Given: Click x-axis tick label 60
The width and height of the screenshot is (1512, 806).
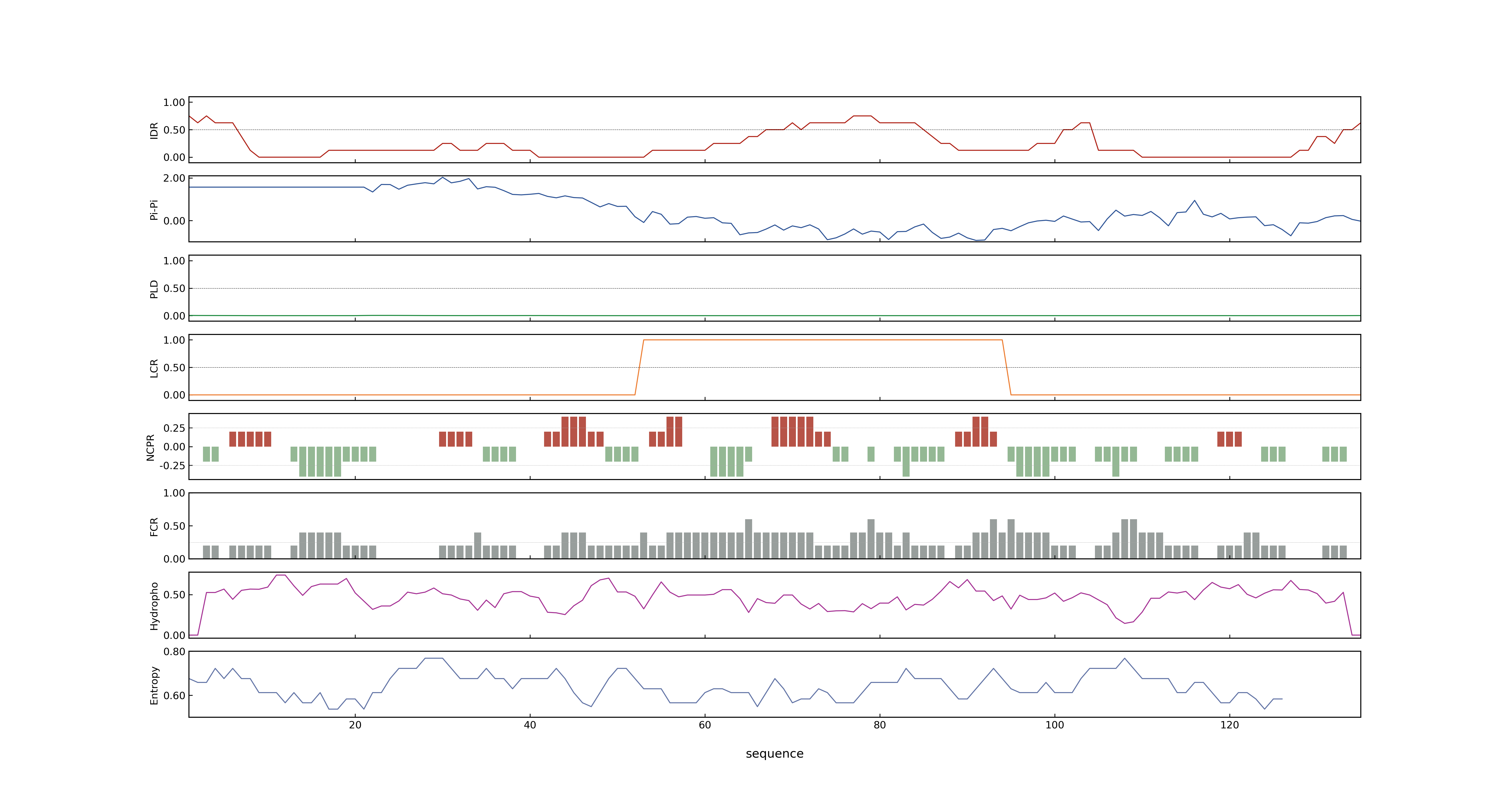Looking at the screenshot, I should point(705,725).
